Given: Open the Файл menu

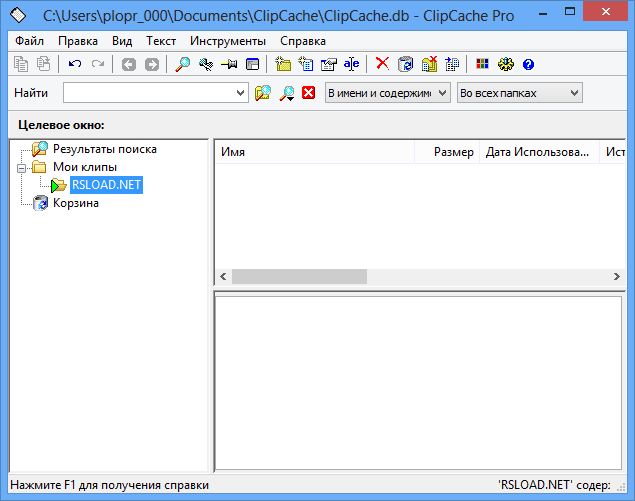Looking at the screenshot, I should point(30,41).
